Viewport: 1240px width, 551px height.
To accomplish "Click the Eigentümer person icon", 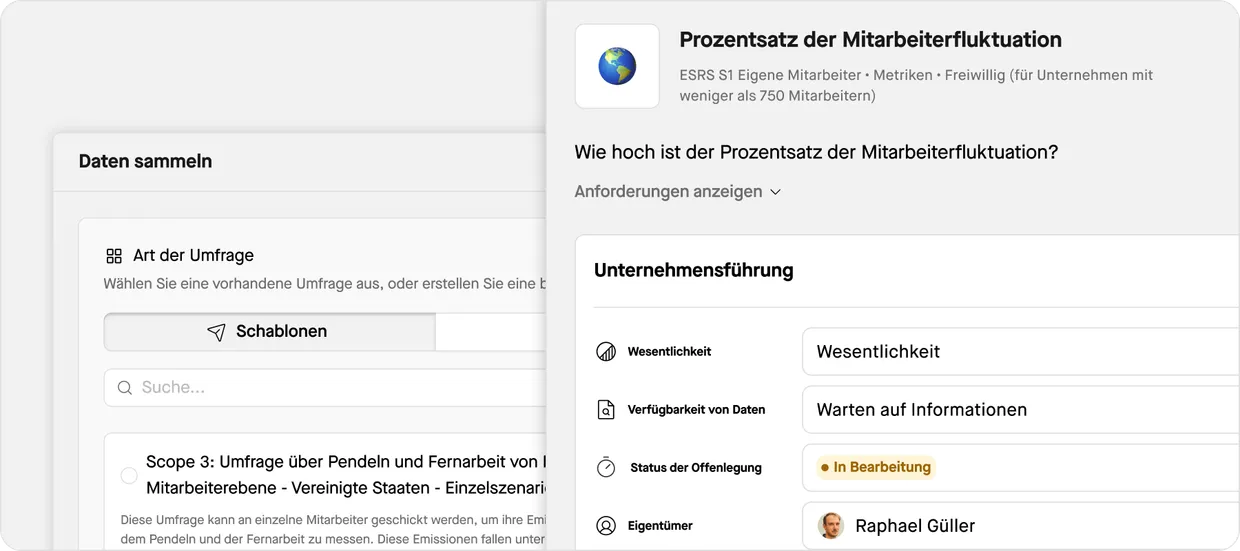I will 606,526.
